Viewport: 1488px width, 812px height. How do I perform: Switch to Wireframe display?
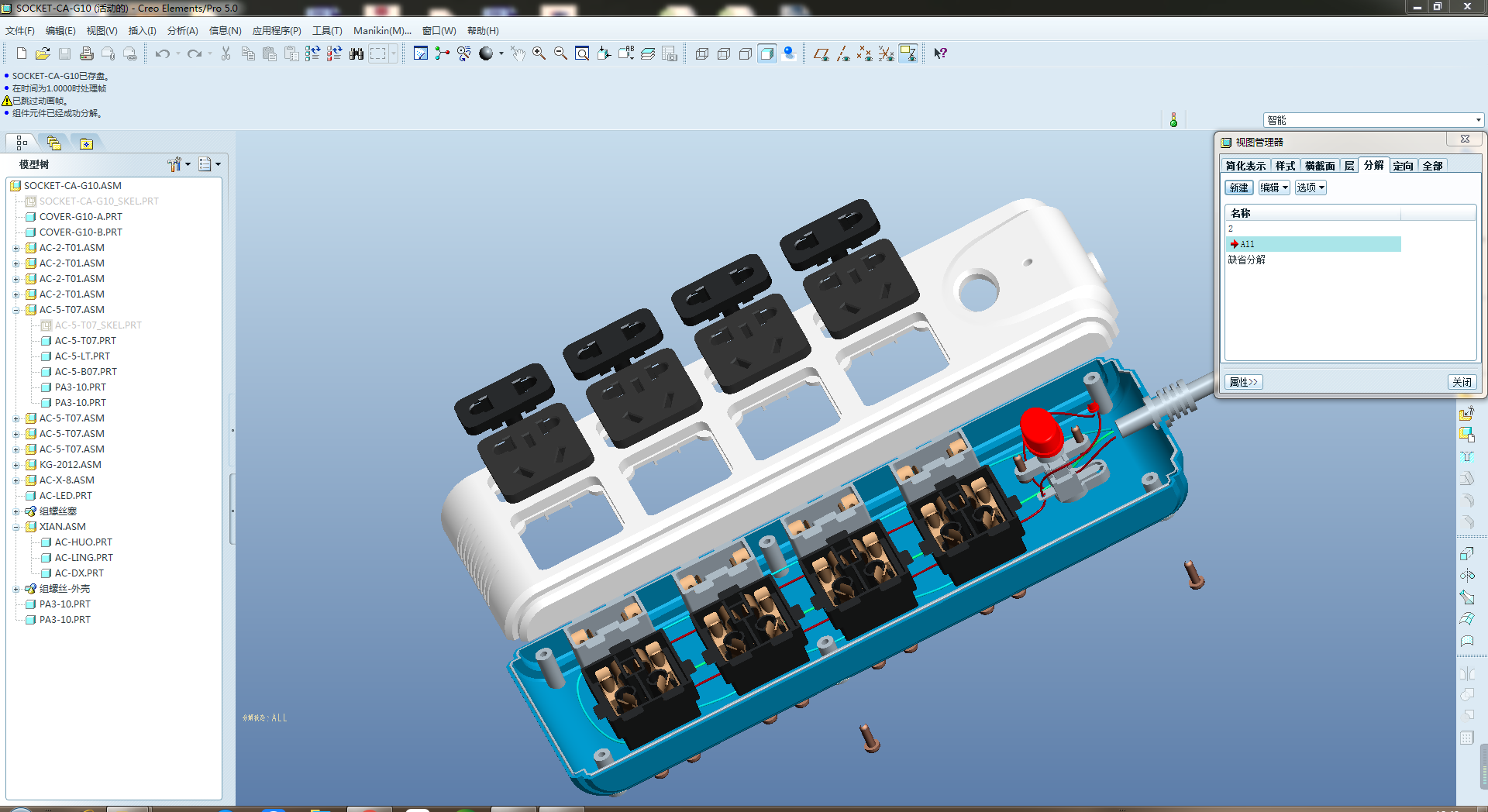pos(702,53)
